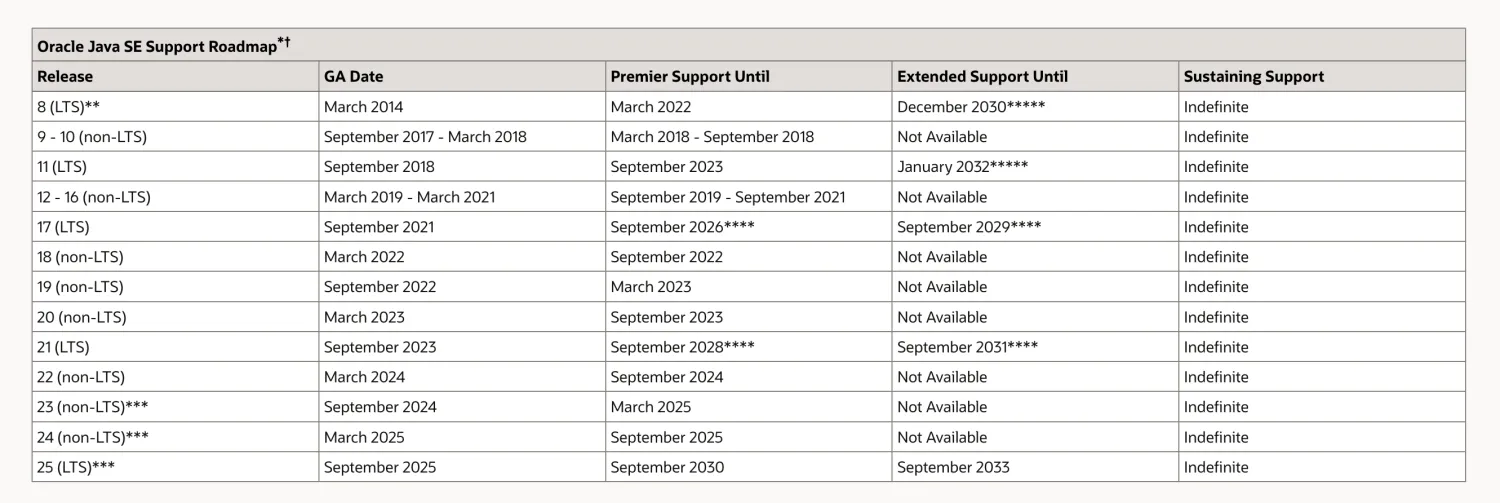Click the September 2026**** premier support cell
The width and height of the screenshot is (1500, 503).
tap(748, 227)
